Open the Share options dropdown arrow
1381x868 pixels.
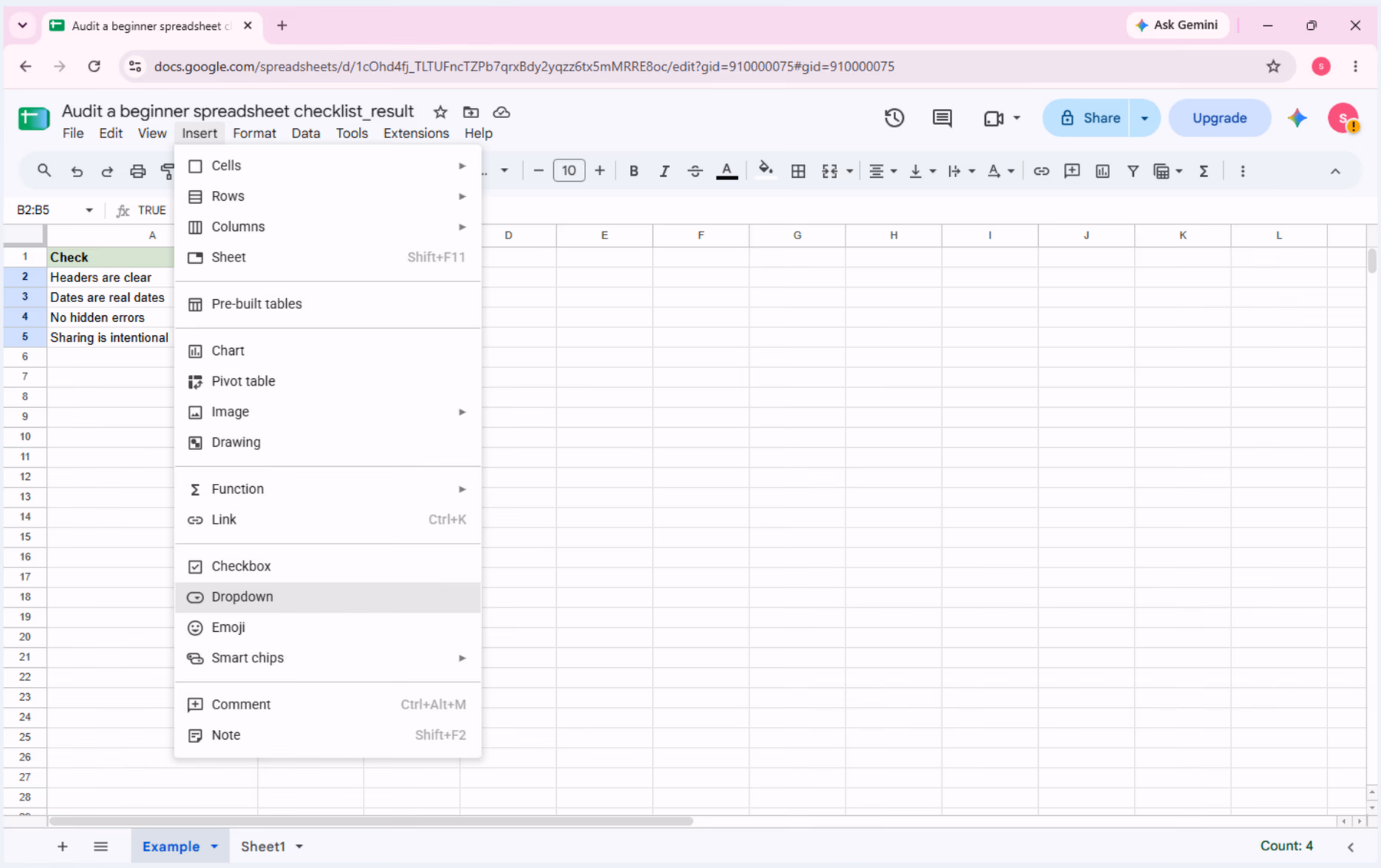click(x=1145, y=118)
